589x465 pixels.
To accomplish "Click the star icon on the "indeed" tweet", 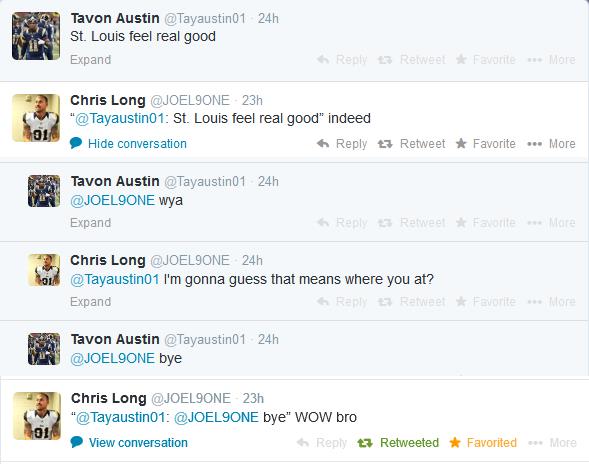I will [461, 143].
